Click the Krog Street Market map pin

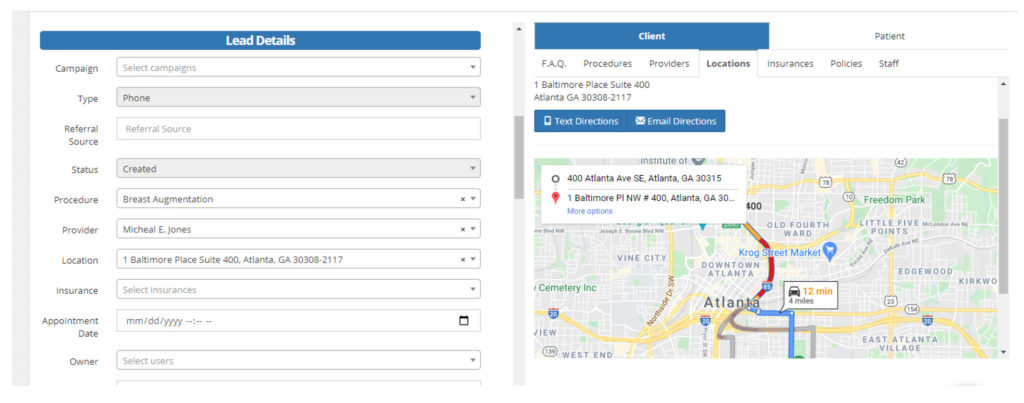(x=829, y=247)
